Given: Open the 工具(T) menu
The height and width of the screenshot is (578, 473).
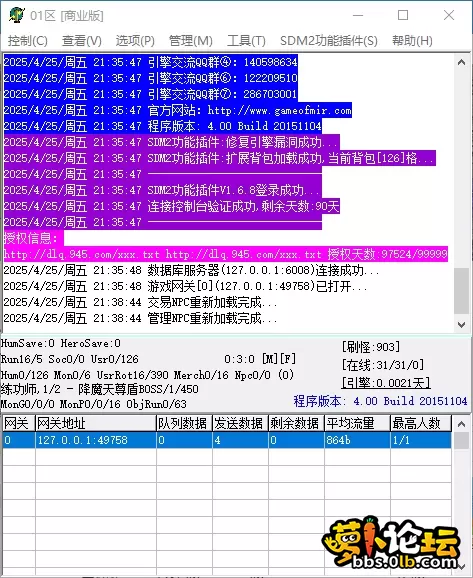Looking at the screenshot, I should pyautogui.click(x=246, y=41).
